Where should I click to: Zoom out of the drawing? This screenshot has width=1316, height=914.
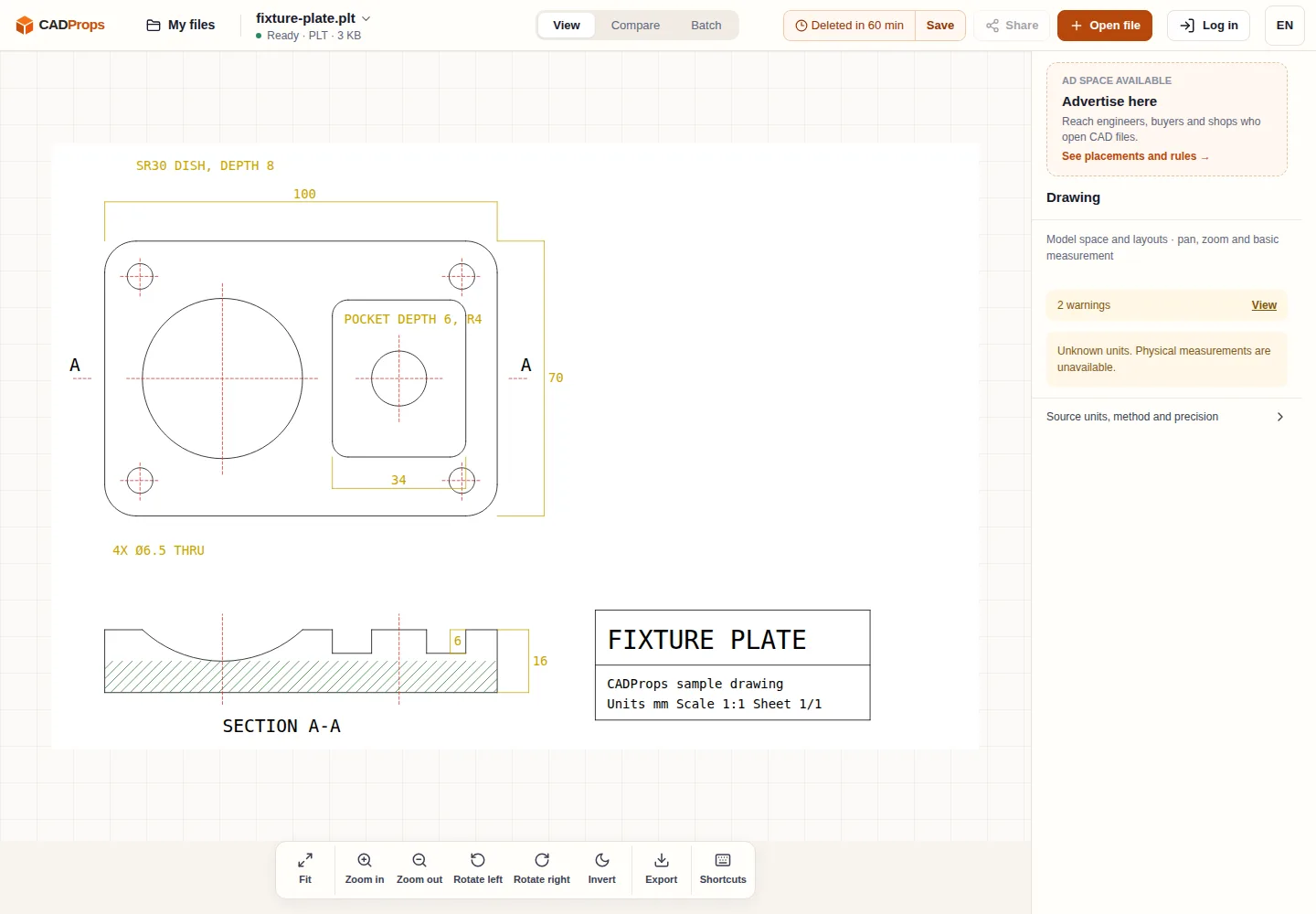tap(419, 868)
